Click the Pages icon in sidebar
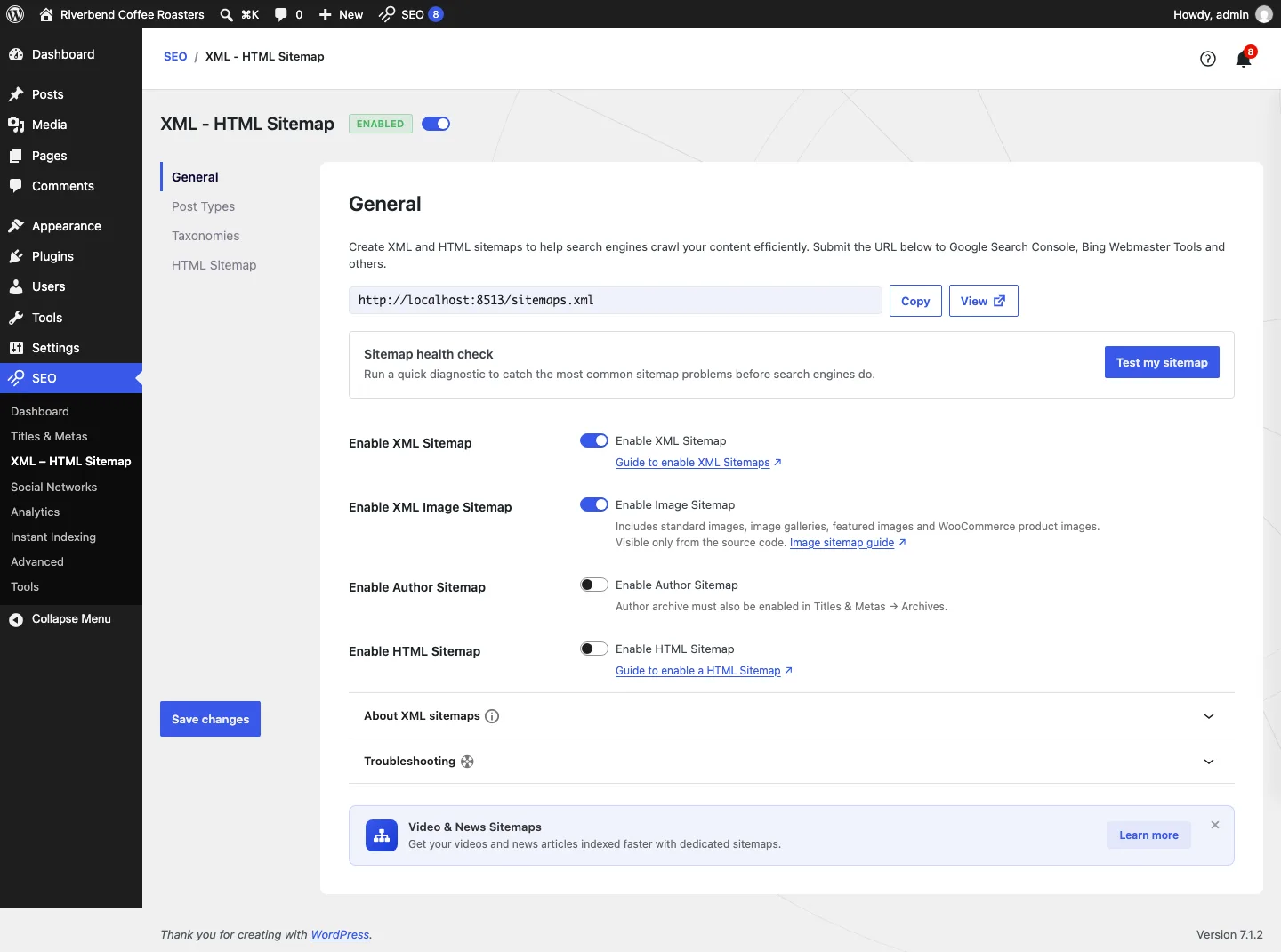Screen dimensions: 1281x952 point(16,156)
